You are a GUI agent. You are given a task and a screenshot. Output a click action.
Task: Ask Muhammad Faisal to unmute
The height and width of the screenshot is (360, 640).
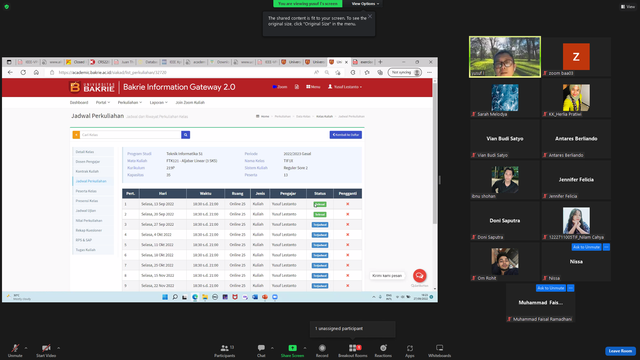point(551,288)
